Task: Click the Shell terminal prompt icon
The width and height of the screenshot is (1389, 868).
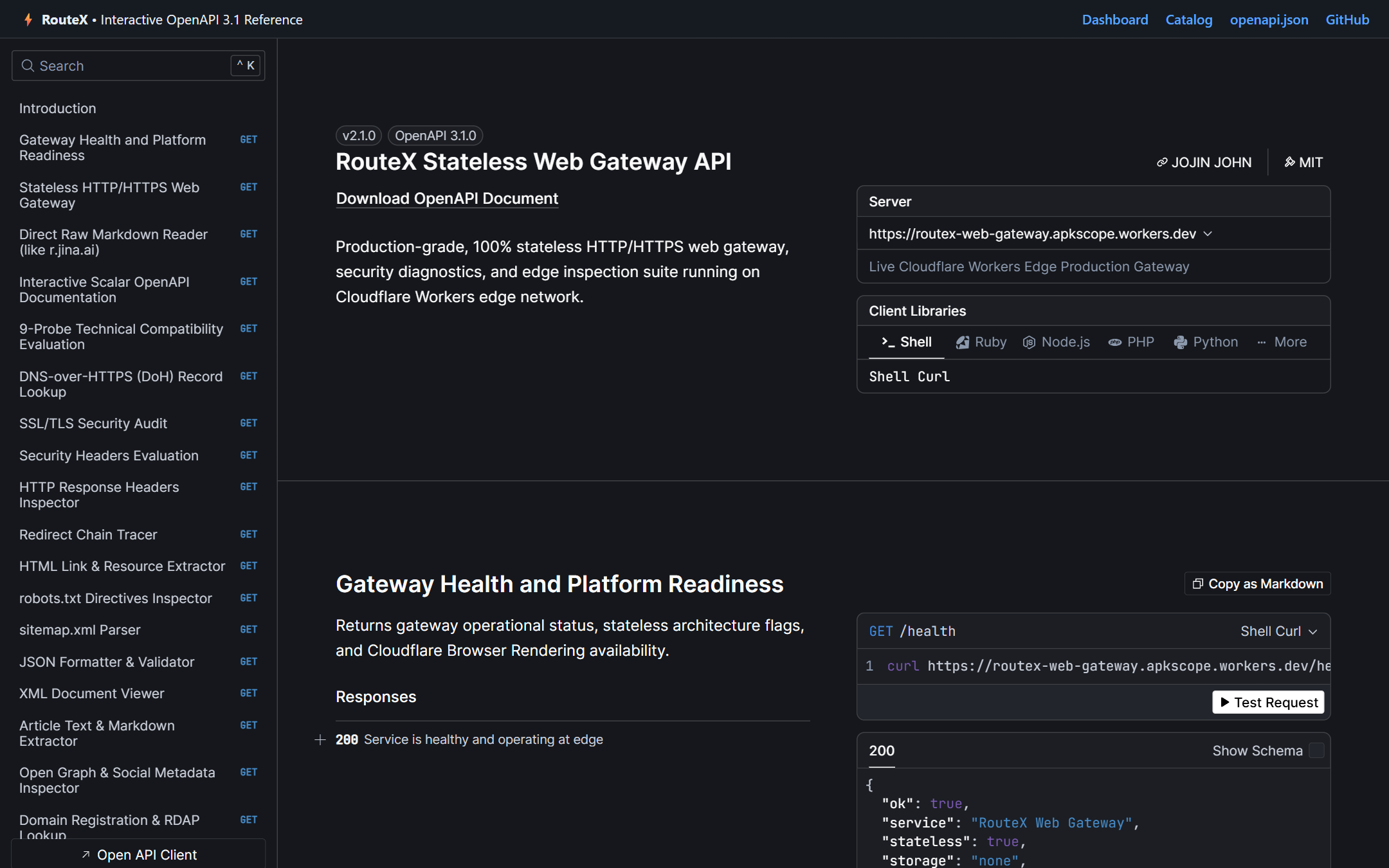Action: coord(888,342)
